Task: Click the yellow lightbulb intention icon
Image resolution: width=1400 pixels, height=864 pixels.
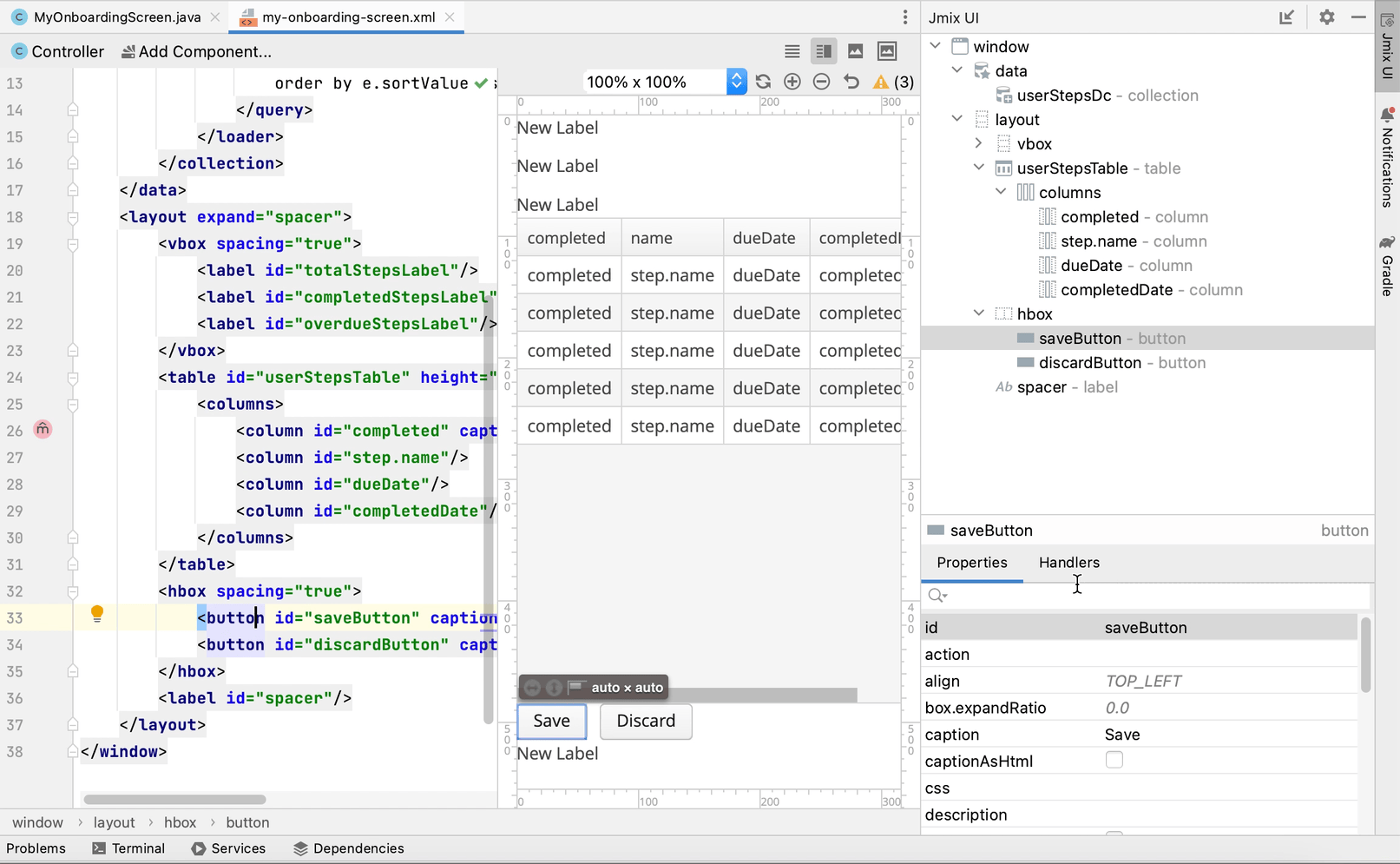Action: pyautogui.click(x=97, y=614)
